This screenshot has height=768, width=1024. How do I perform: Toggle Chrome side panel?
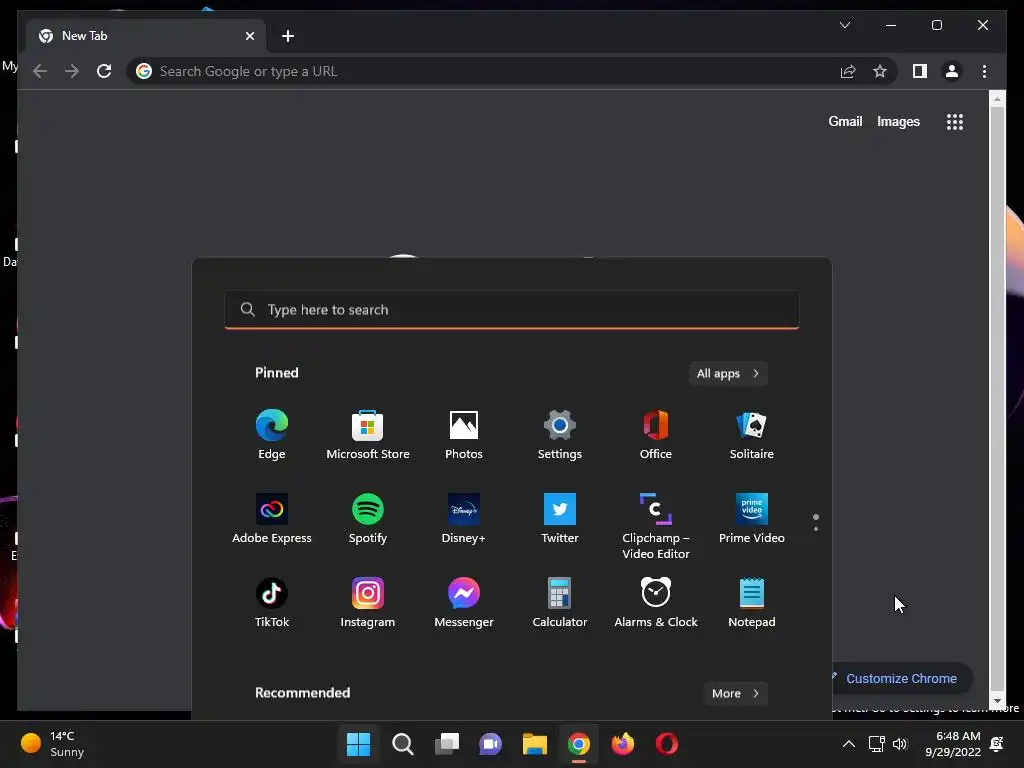(x=920, y=71)
